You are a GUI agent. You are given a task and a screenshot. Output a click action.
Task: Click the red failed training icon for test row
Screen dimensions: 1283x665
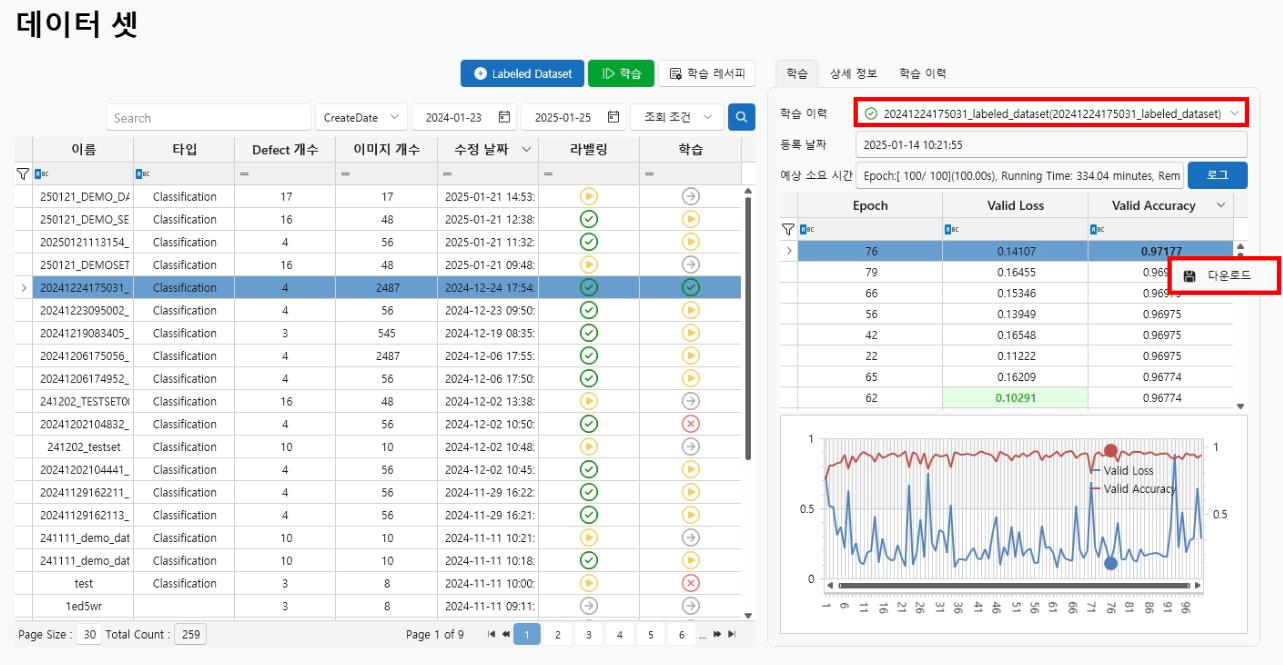point(690,583)
